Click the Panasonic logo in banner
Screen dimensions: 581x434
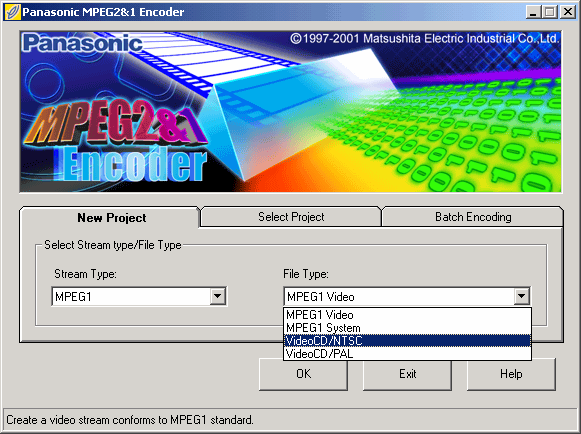[82, 43]
